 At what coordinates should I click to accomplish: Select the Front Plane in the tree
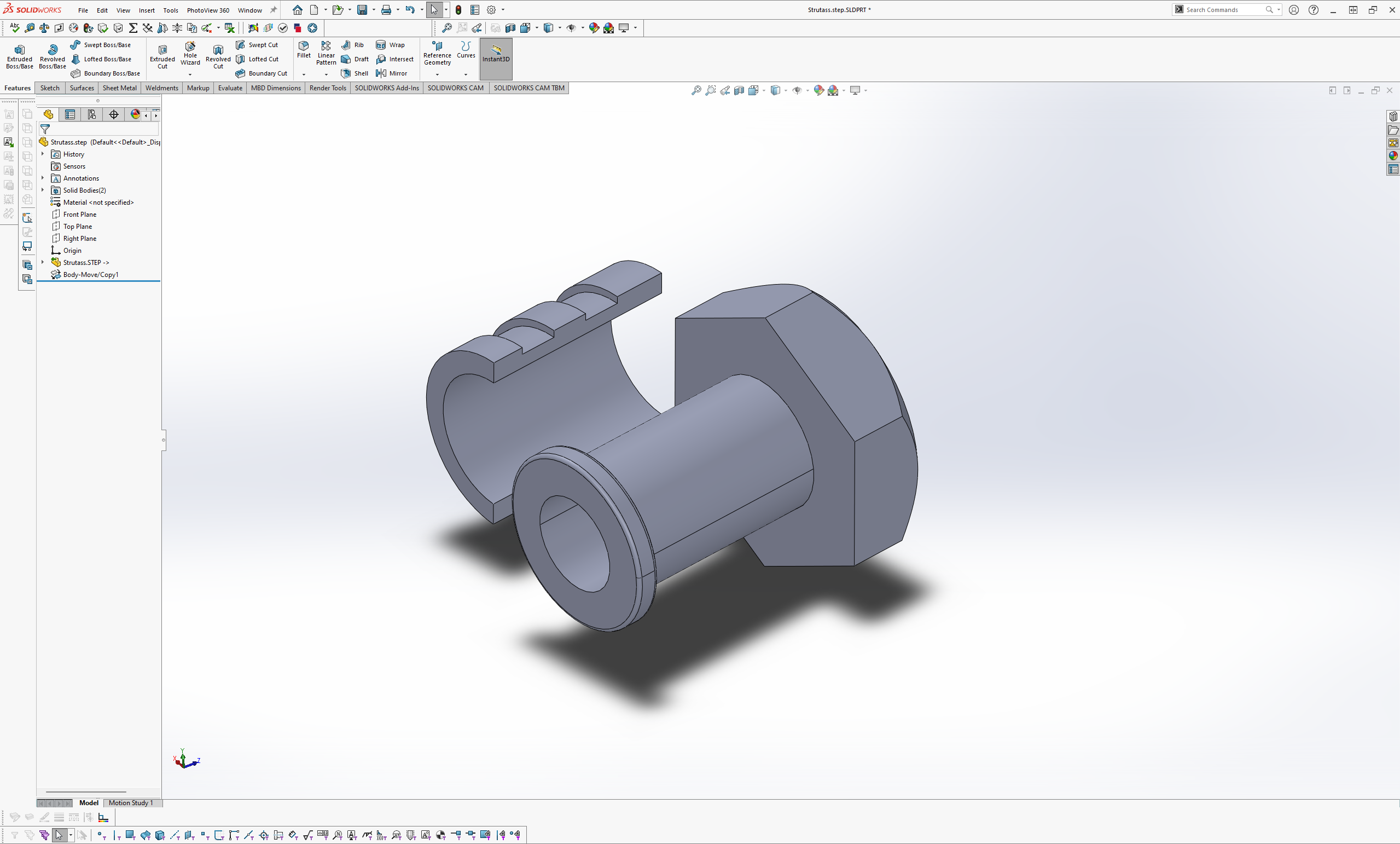click(79, 214)
